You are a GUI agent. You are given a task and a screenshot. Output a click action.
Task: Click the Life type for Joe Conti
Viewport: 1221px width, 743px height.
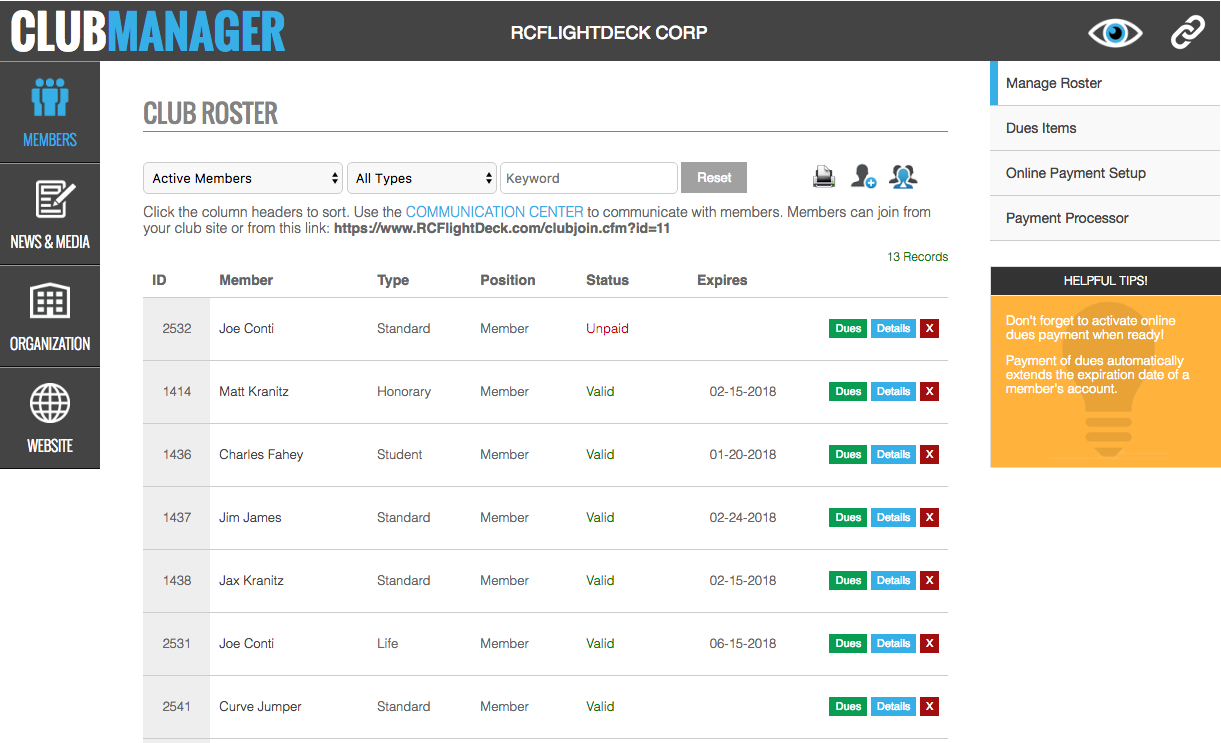387,643
